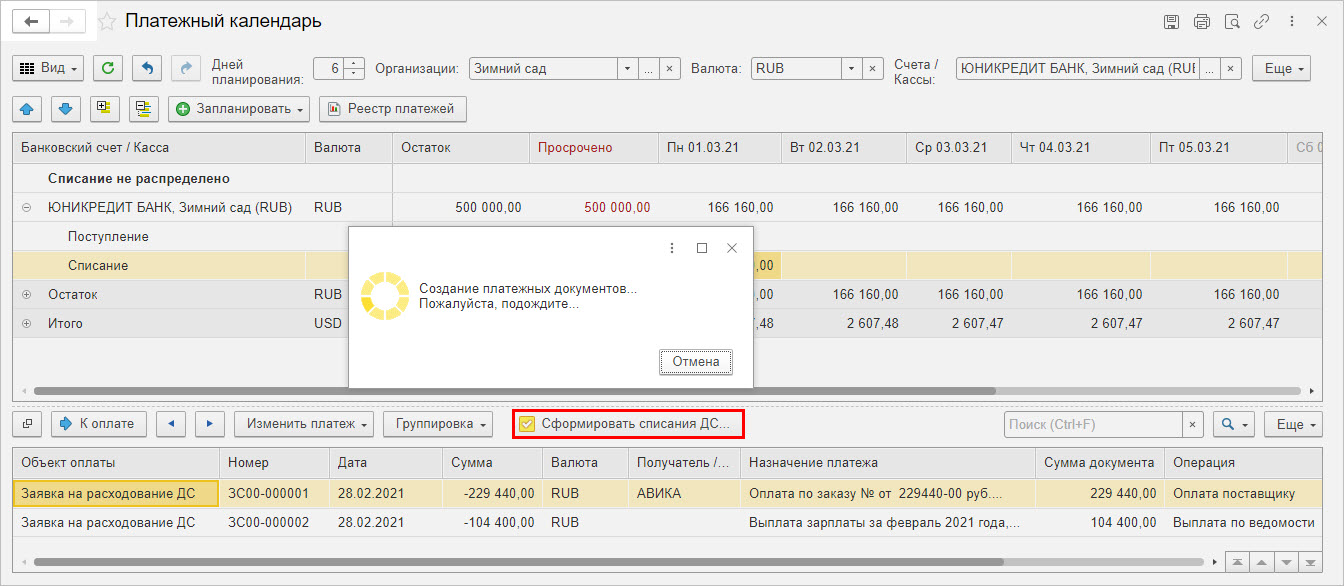Open the Запланировать dropdown
This screenshot has height=586, width=1344.
[x=239, y=108]
